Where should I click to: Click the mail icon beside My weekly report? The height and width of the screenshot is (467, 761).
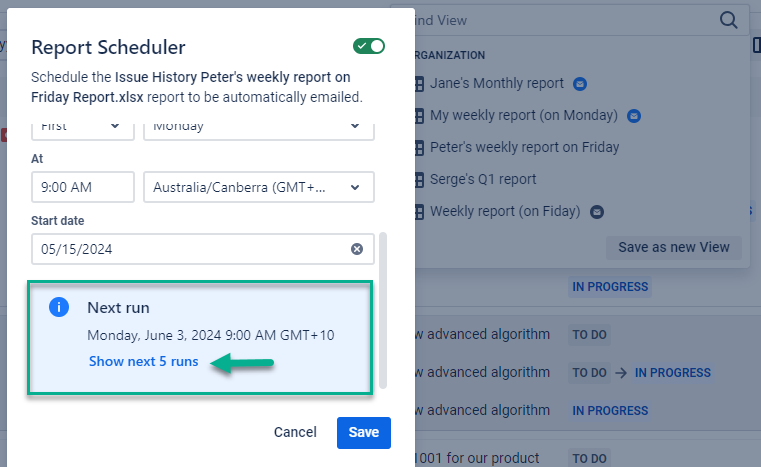coord(633,116)
